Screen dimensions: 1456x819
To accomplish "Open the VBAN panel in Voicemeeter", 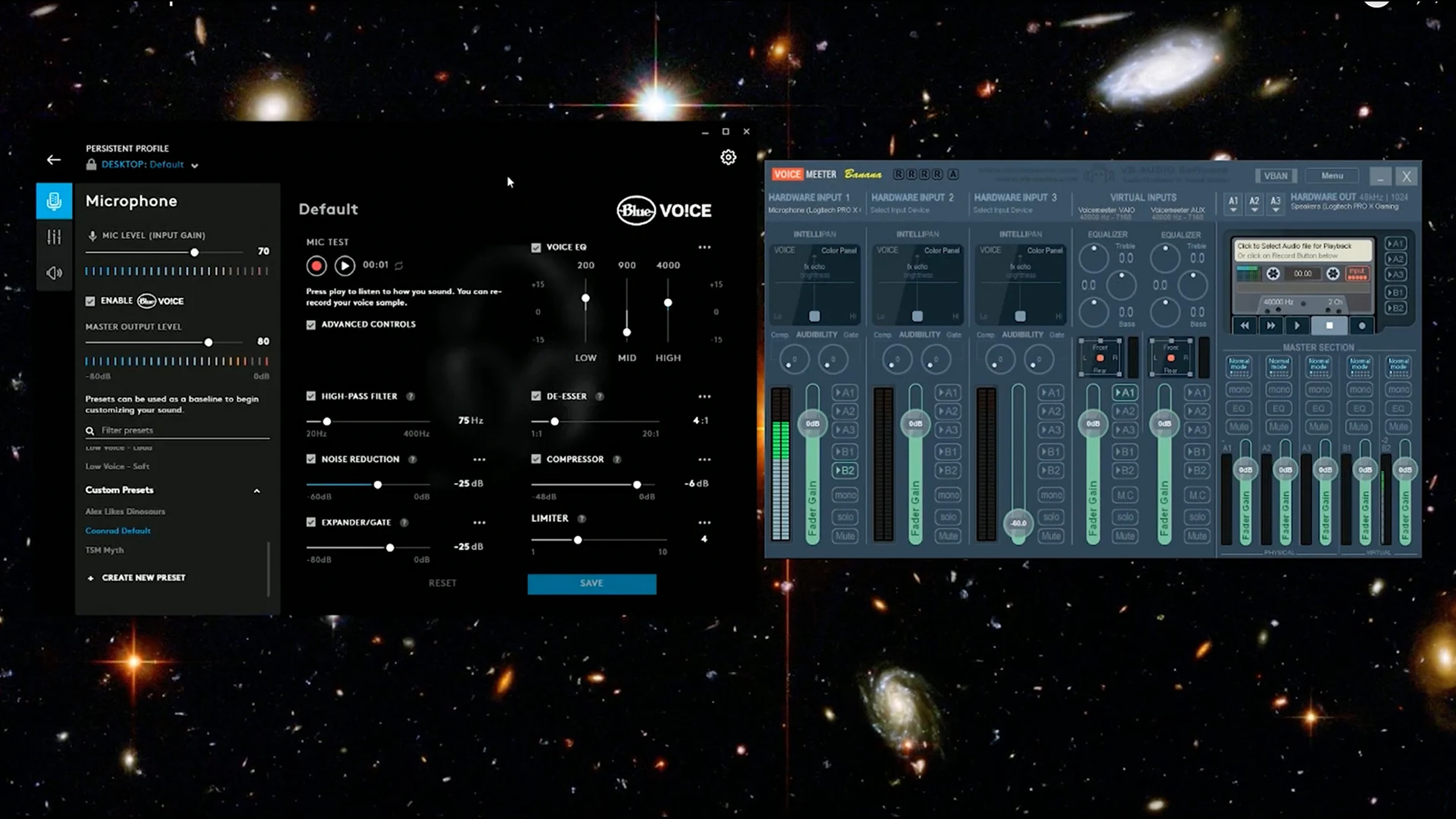I will 1275,176.
